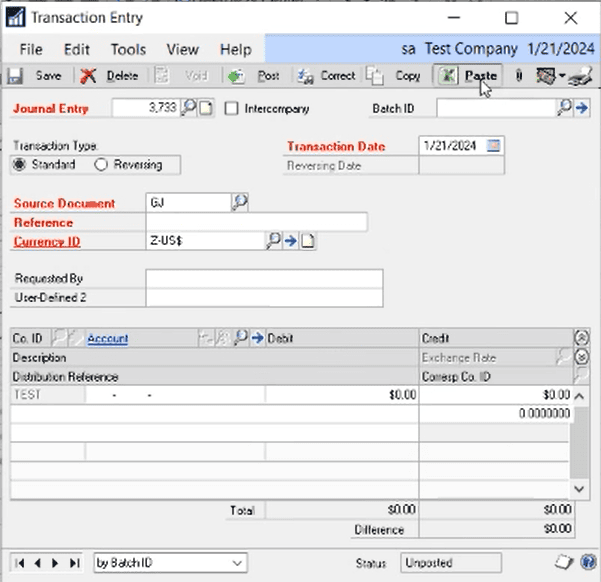This screenshot has width=601, height=582.
Task: Click the Batch ID blue arrow
Action: tap(582, 108)
